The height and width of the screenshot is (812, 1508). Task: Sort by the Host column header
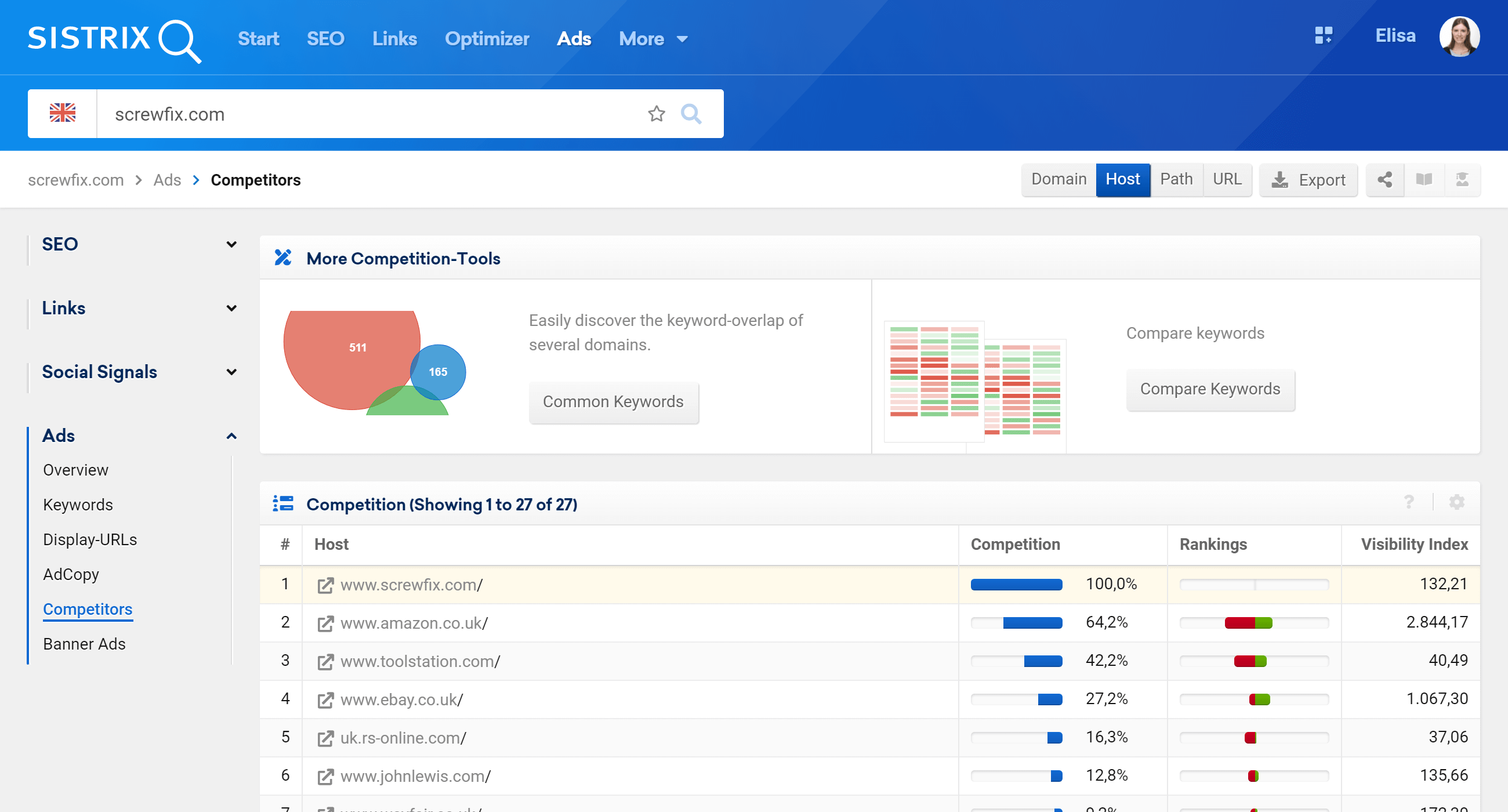coord(331,545)
